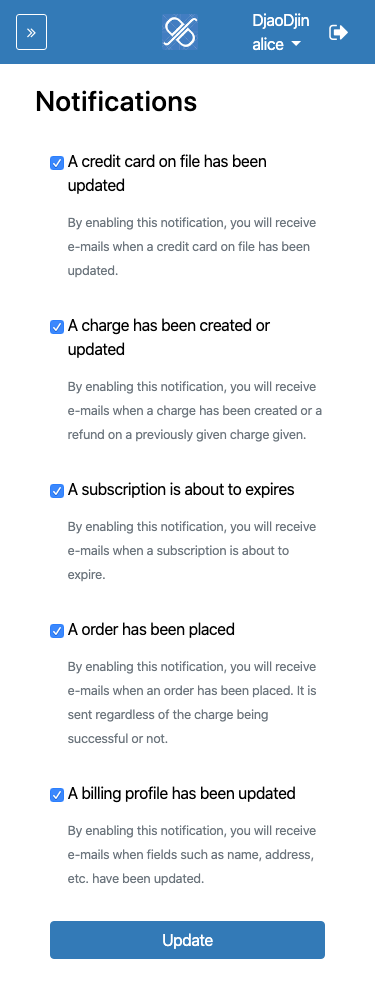Uncheck the credit card updated checkbox
375x1003 pixels.
pyautogui.click(x=57, y=162)
